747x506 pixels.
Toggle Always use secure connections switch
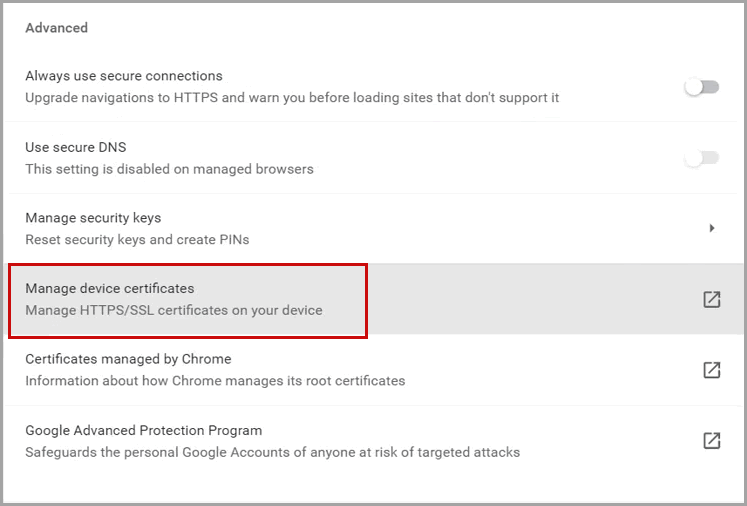(702, 87)
